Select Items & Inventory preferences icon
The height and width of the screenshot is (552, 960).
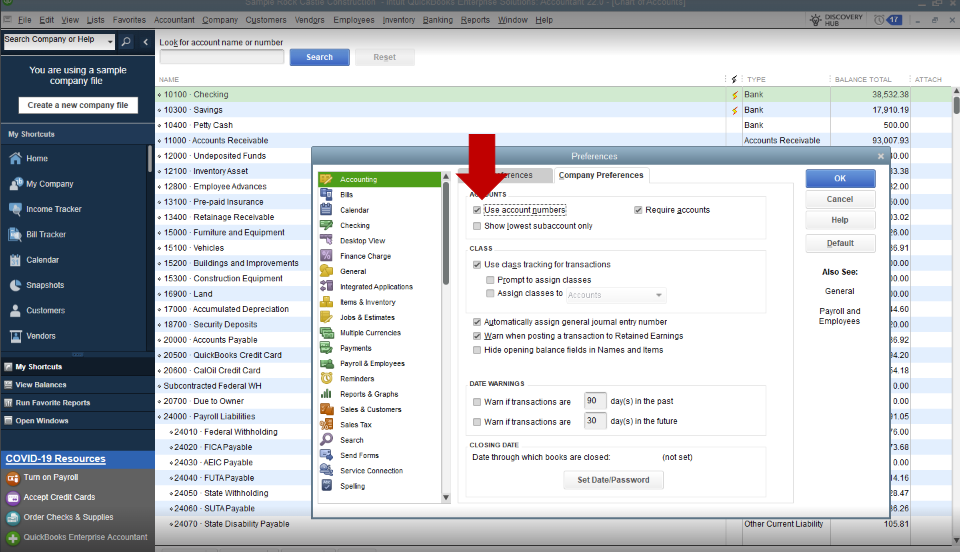point(326,302)
